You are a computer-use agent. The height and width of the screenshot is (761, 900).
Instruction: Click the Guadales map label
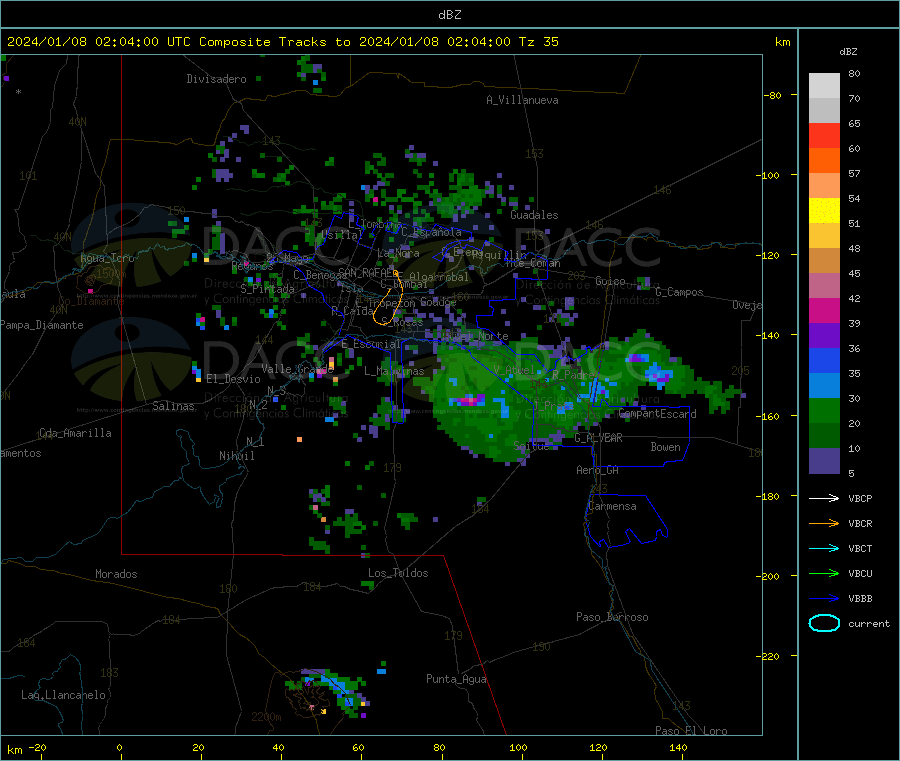coord(534,215)
